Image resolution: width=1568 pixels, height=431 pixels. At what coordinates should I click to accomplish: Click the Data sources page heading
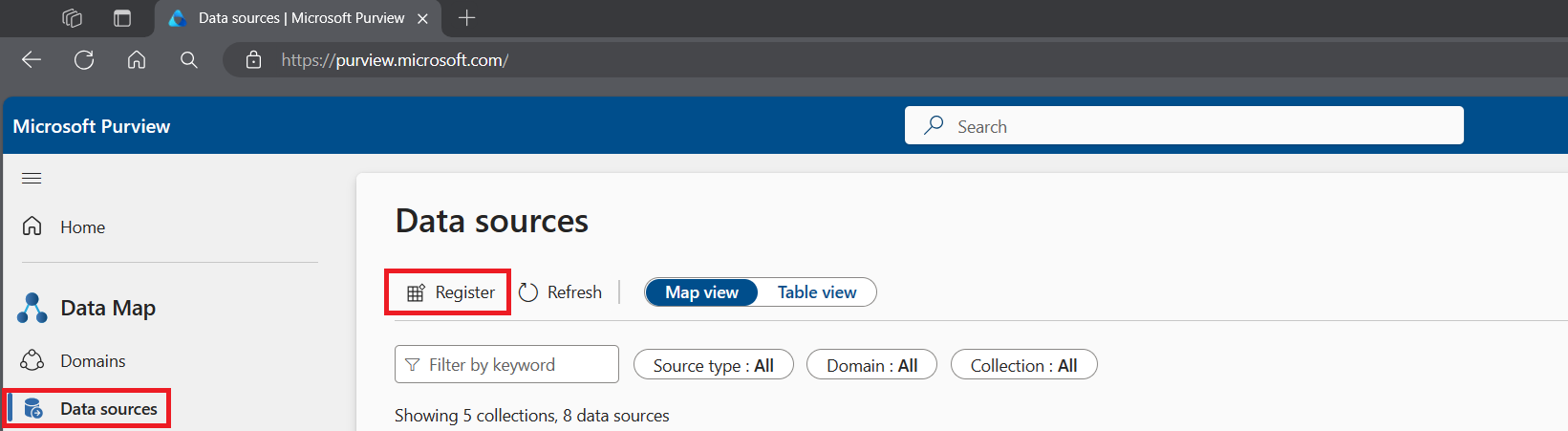pos(492,221)
